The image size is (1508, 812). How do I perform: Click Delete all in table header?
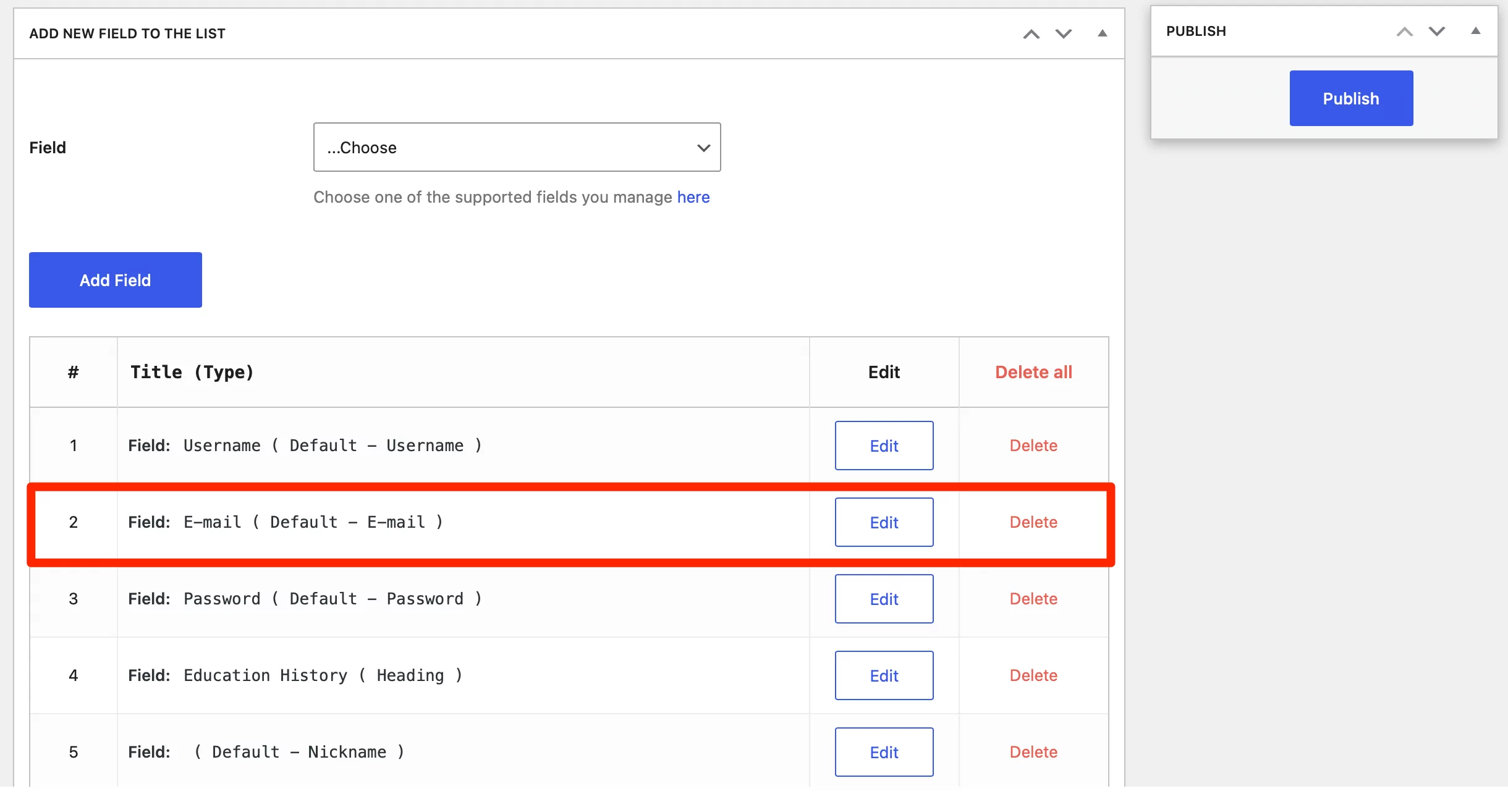point(1033,372)
